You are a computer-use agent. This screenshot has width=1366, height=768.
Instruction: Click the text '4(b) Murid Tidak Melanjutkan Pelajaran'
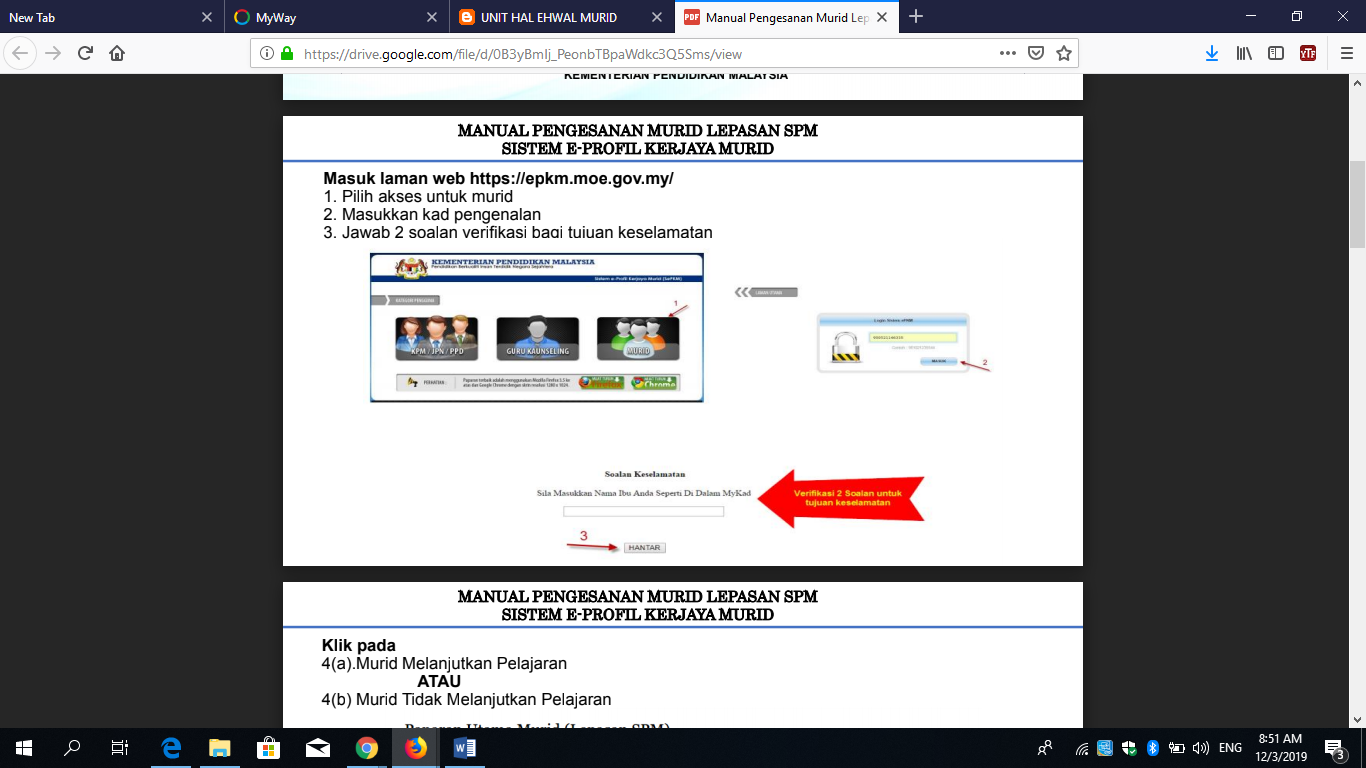(x=466, y=699)
